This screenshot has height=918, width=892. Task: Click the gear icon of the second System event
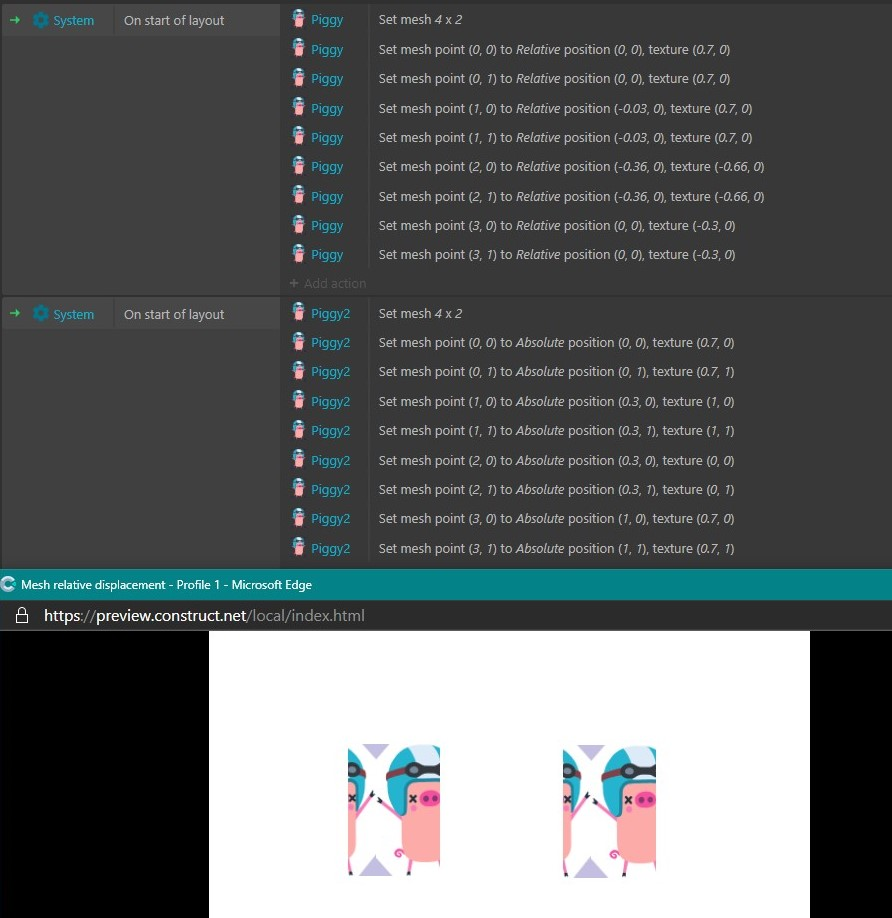click(x=40, y=314)
